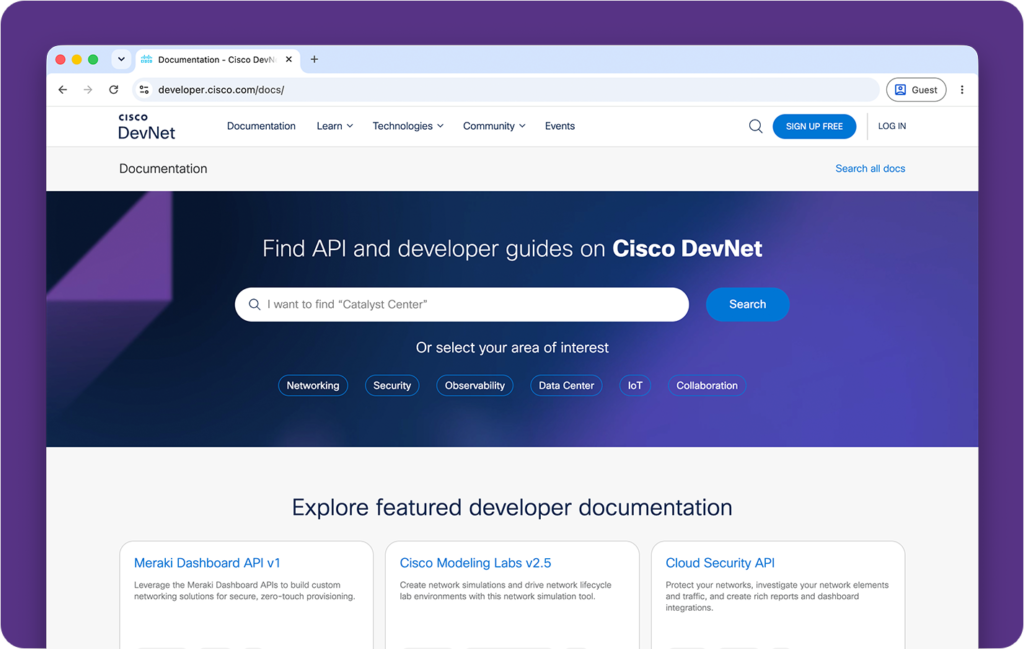The height and width of the screenshot is (649, 1024).
Task: Click the 'I want to find' search field
Action: 462,304
